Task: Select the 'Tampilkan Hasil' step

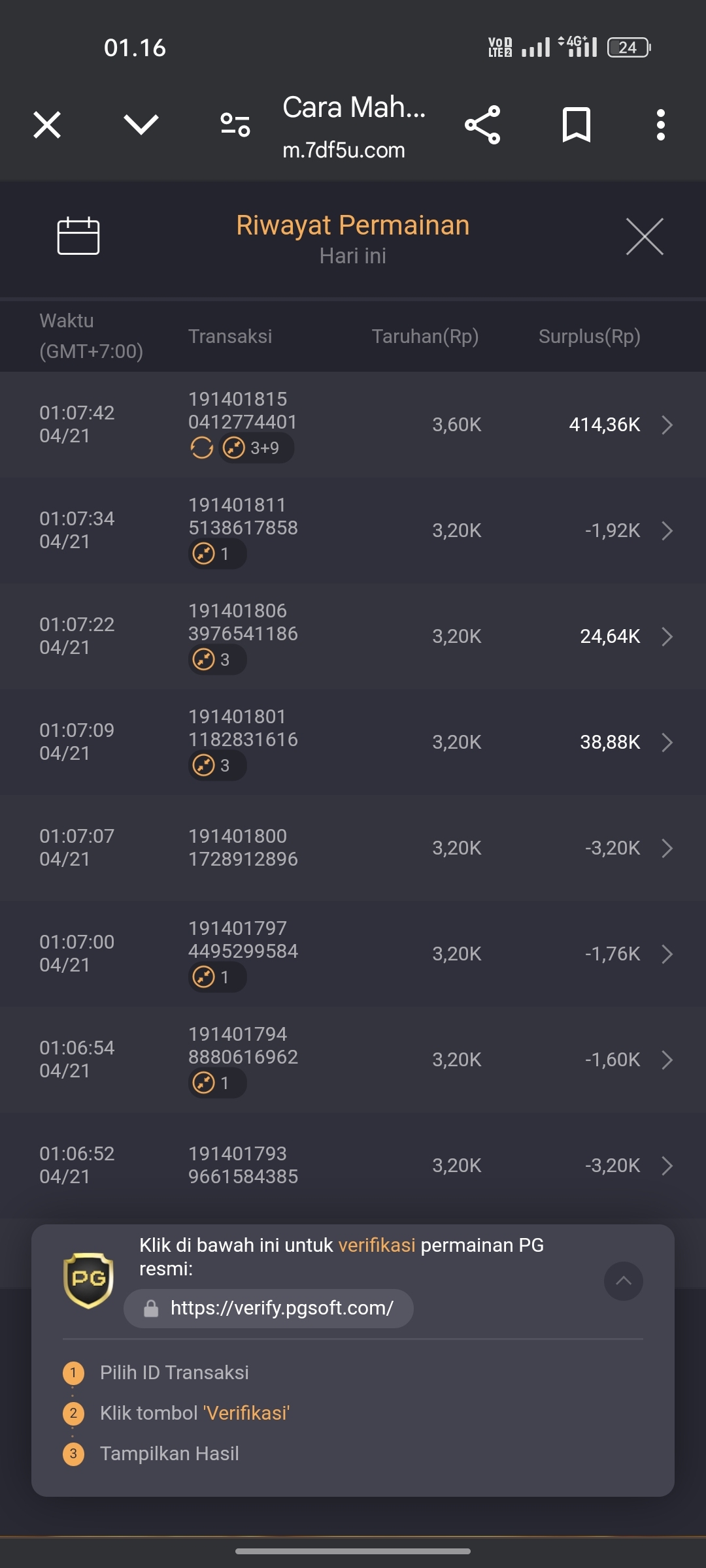Action: point(169,1453)
